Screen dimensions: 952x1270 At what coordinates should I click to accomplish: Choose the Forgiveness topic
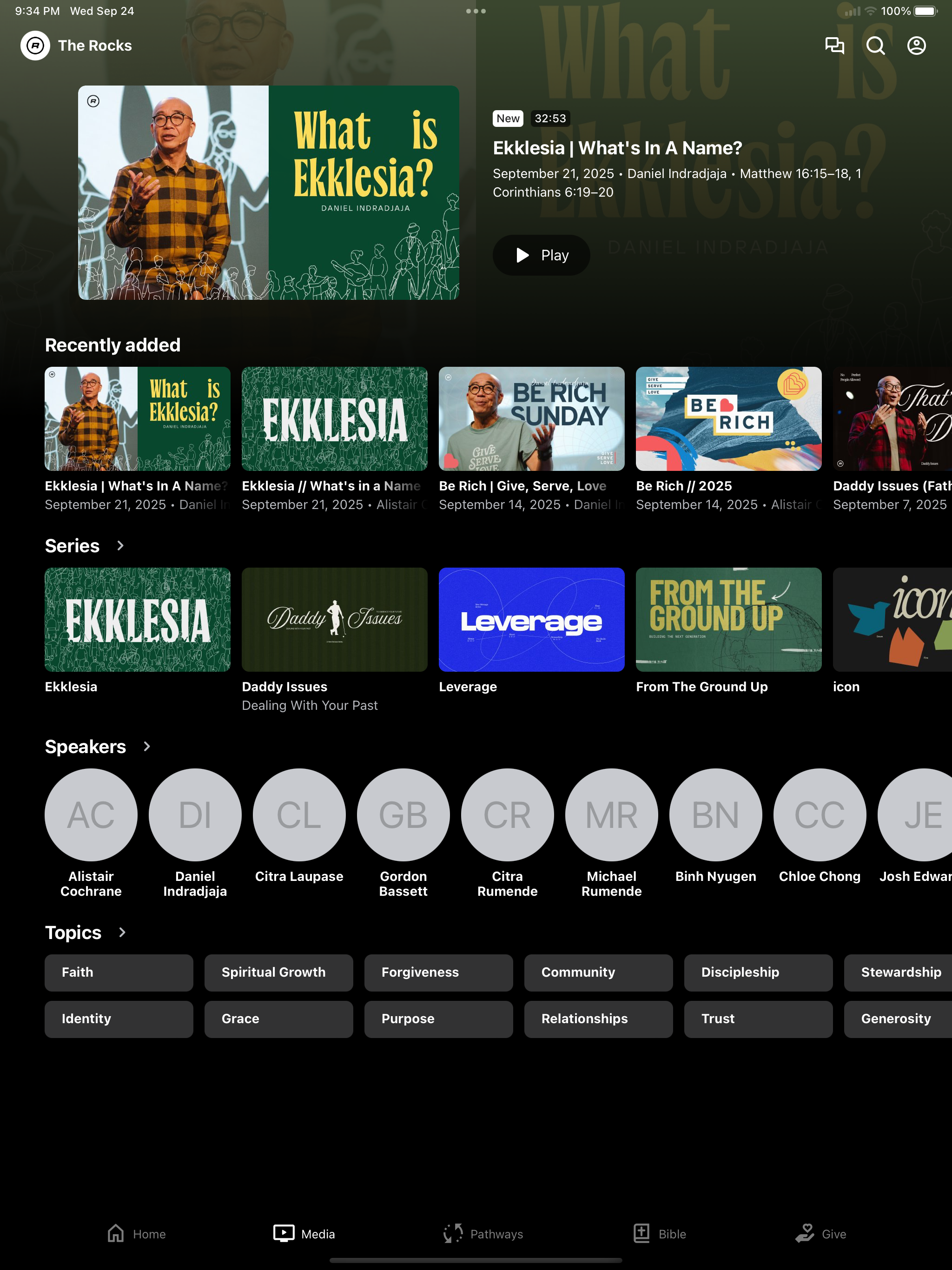439,972
